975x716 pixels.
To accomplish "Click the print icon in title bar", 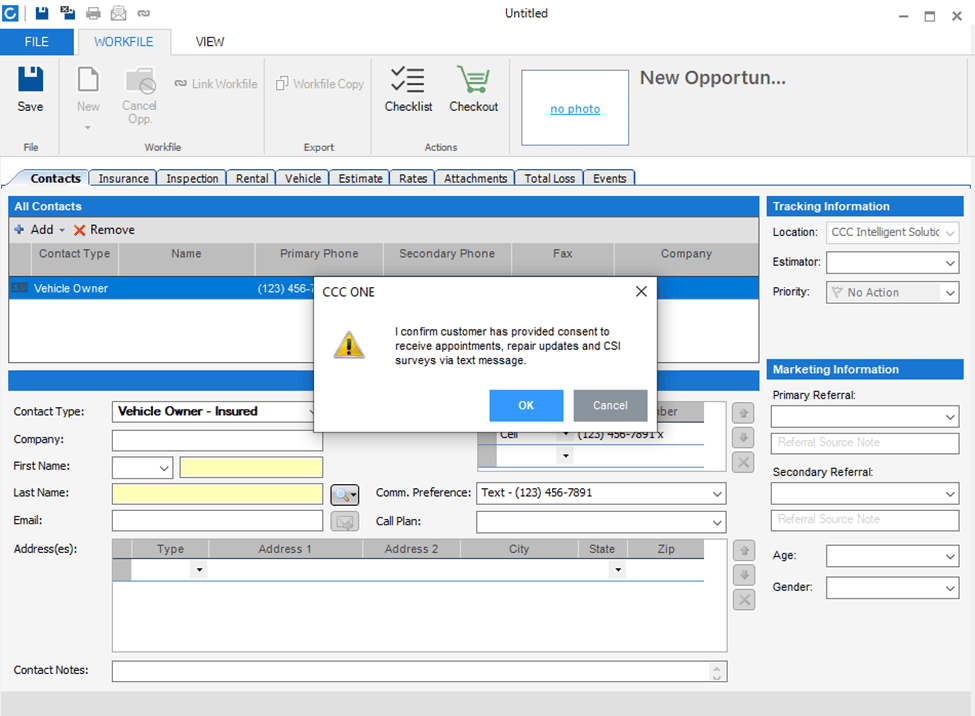I will (93, 13).
